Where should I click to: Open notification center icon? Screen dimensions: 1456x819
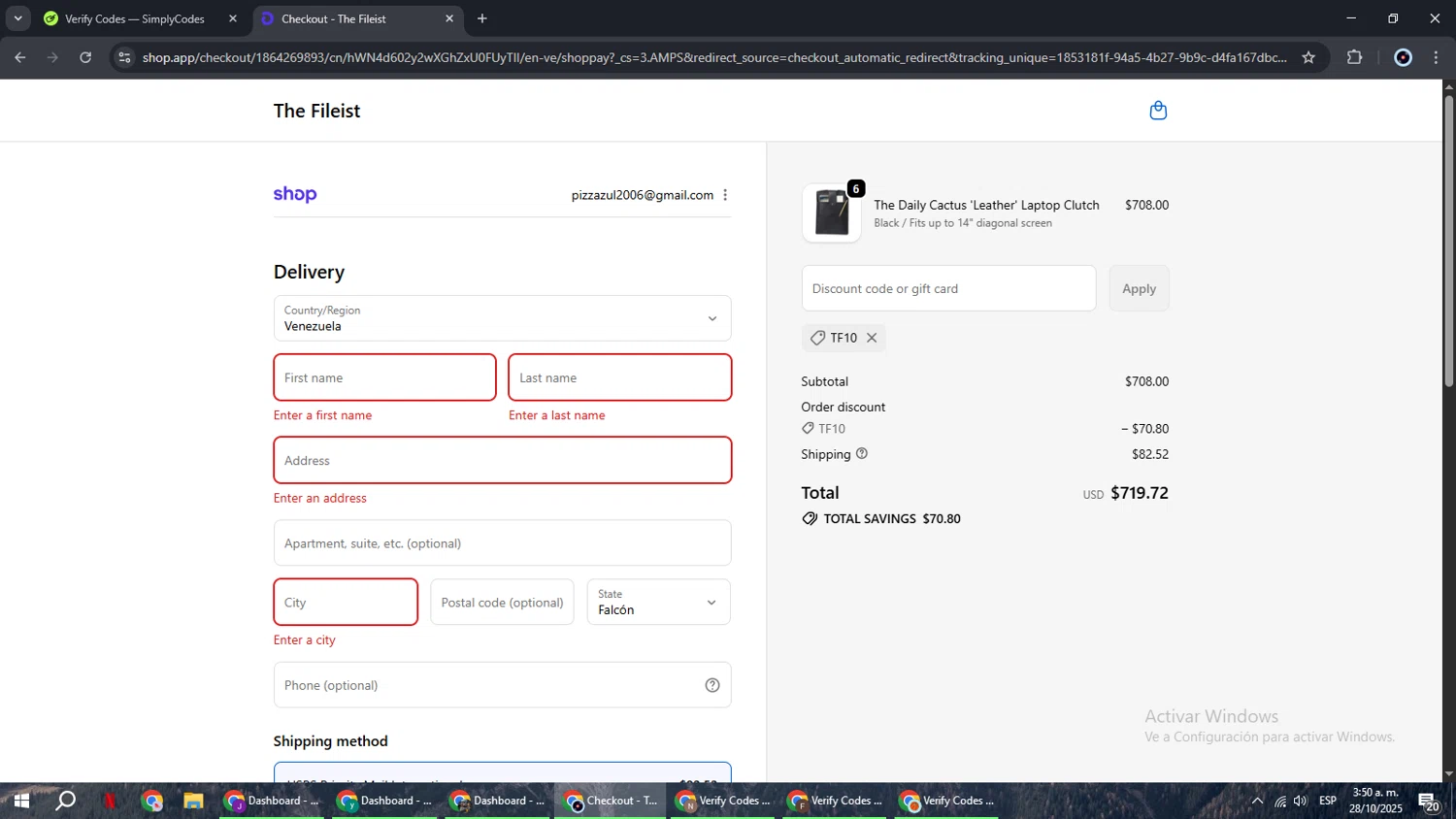click(x=1429, y=801)
